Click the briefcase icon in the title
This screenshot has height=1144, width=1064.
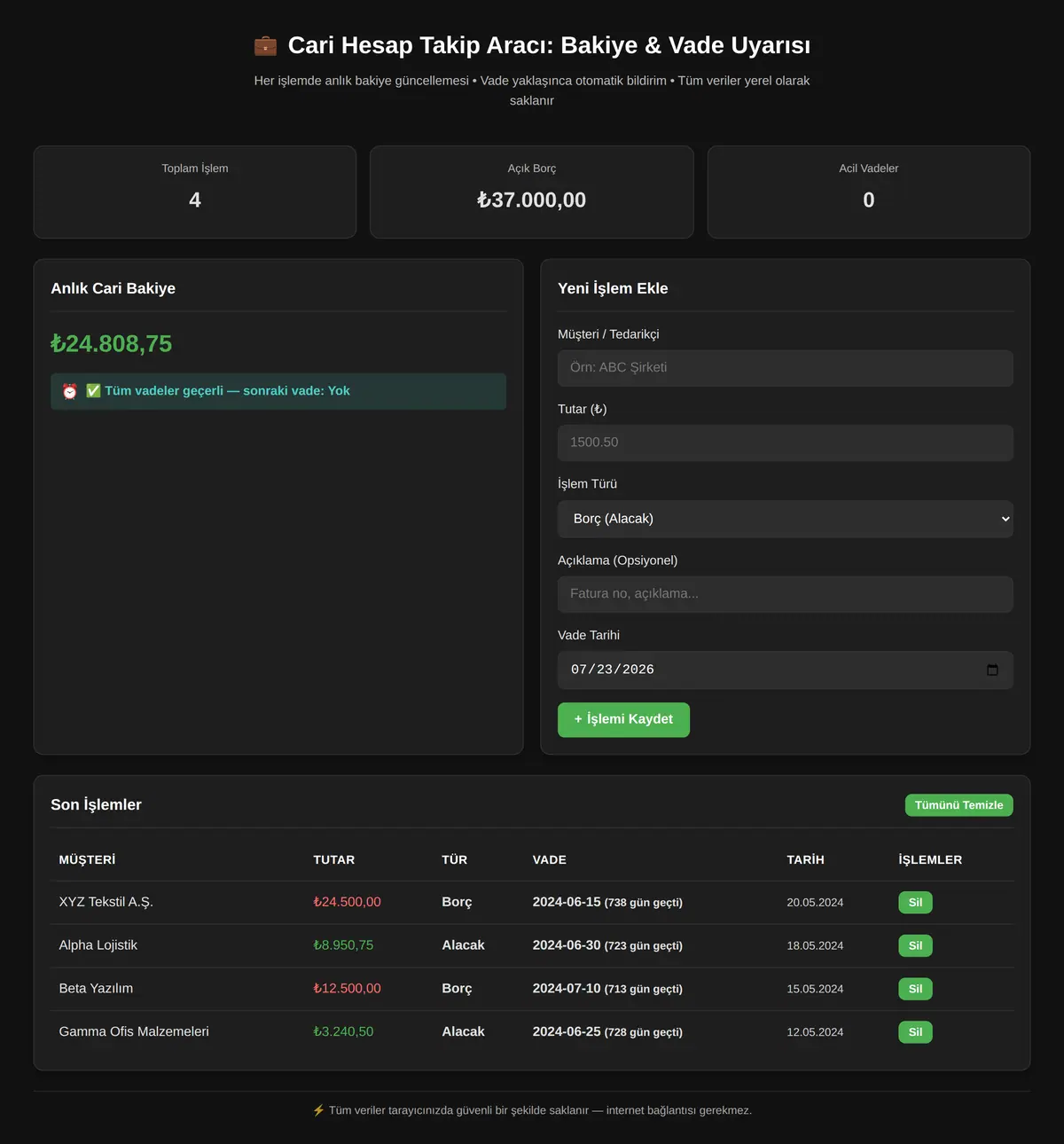coord(265,46)
